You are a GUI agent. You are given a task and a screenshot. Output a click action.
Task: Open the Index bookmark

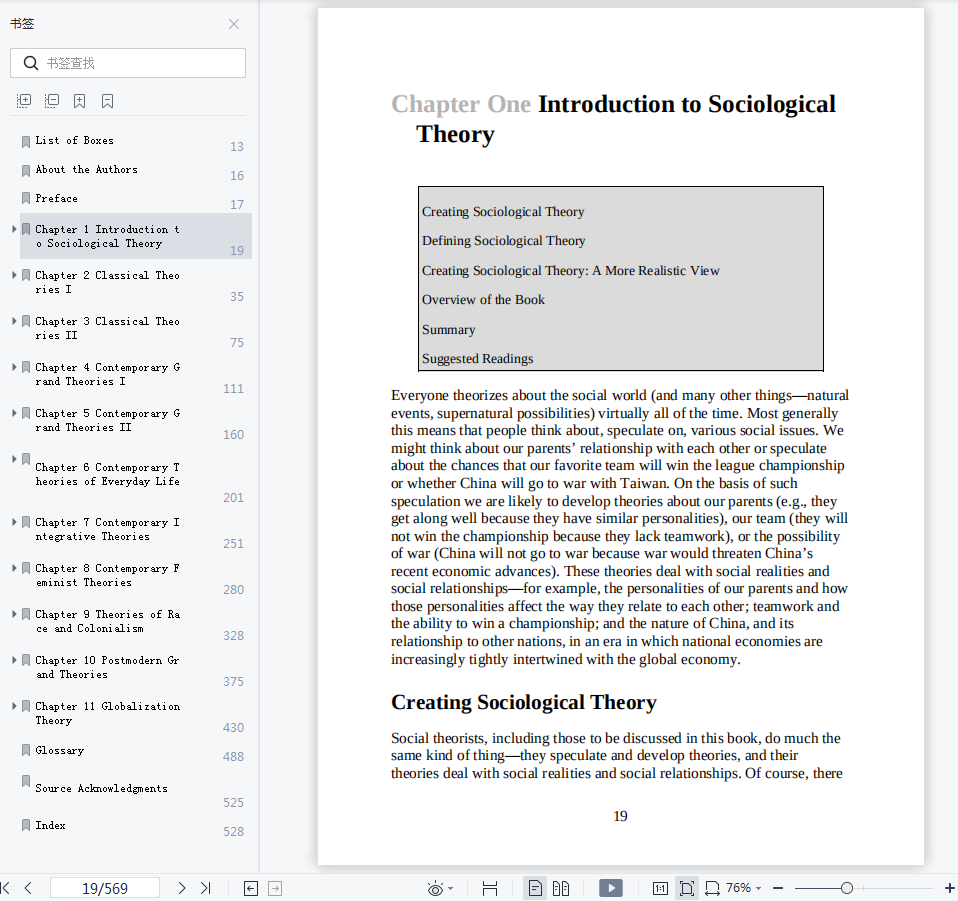tap(51, 825)
